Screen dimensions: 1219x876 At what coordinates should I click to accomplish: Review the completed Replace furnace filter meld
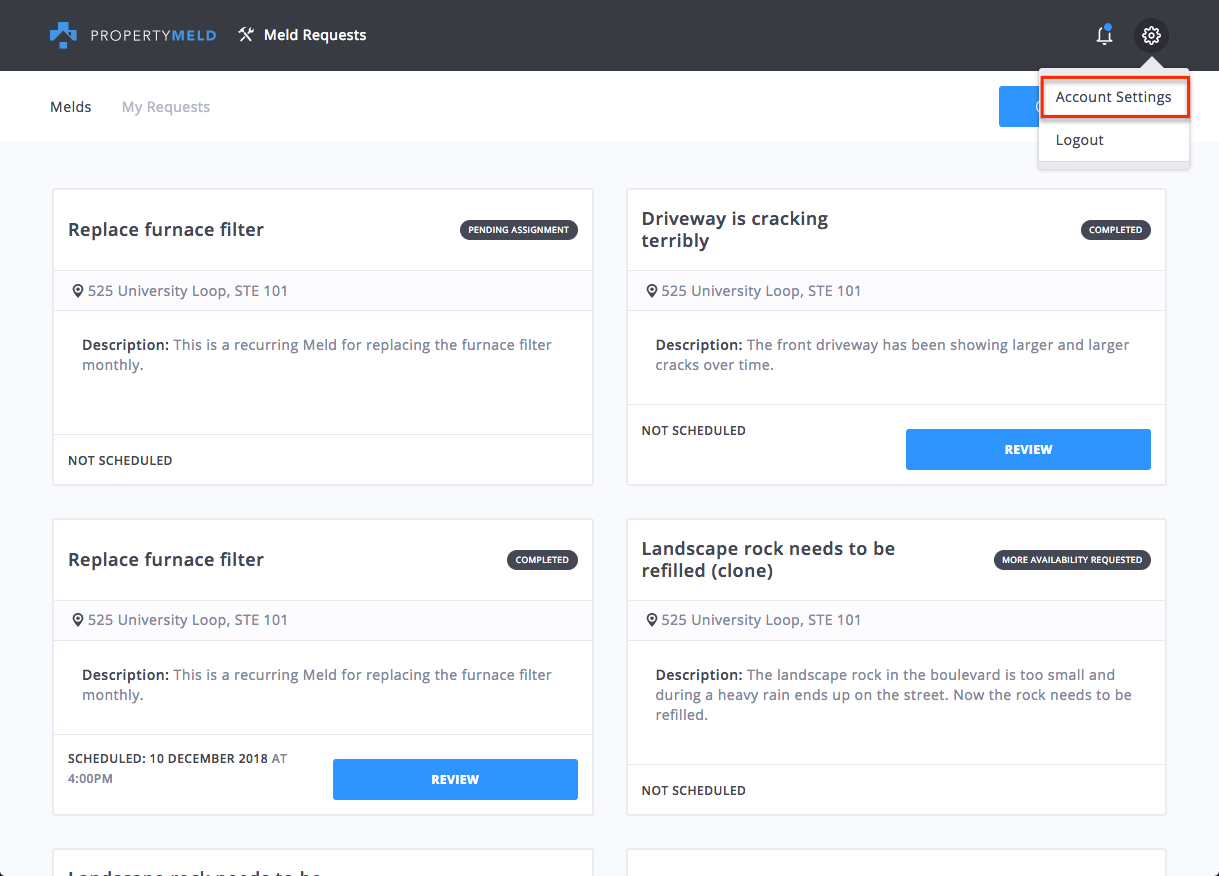[455, 780]
